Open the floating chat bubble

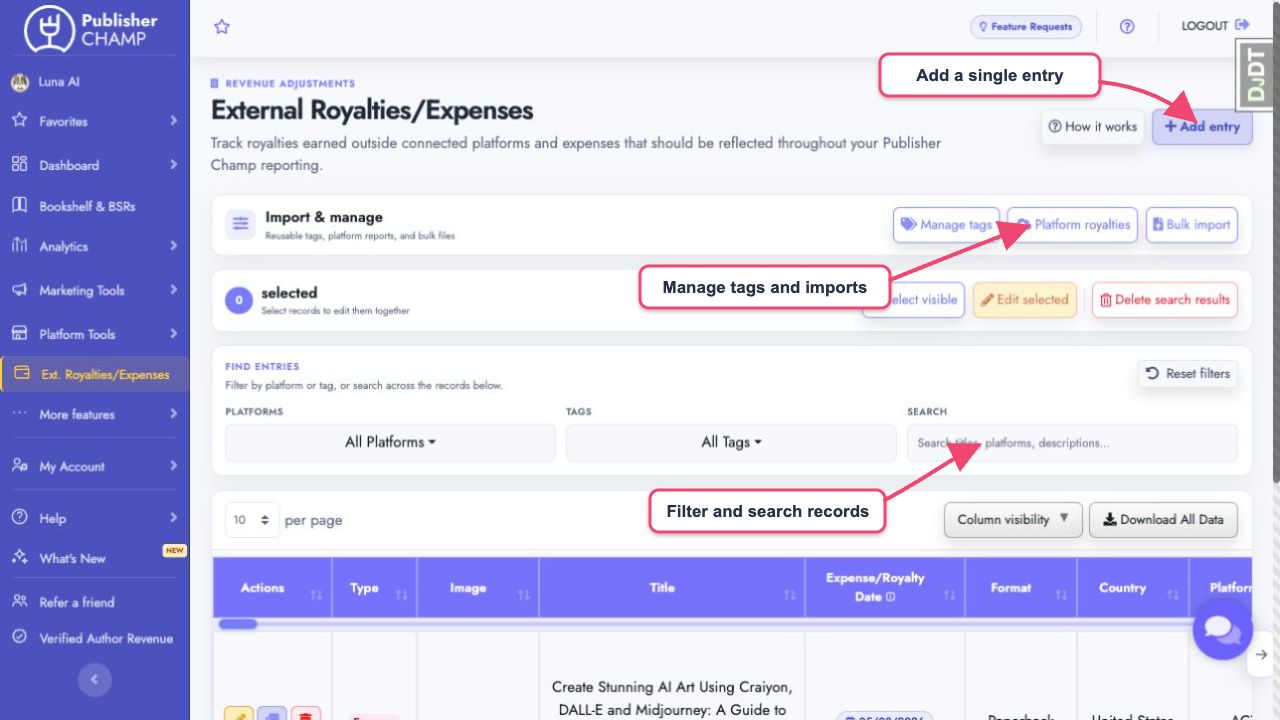[1222, 630]
